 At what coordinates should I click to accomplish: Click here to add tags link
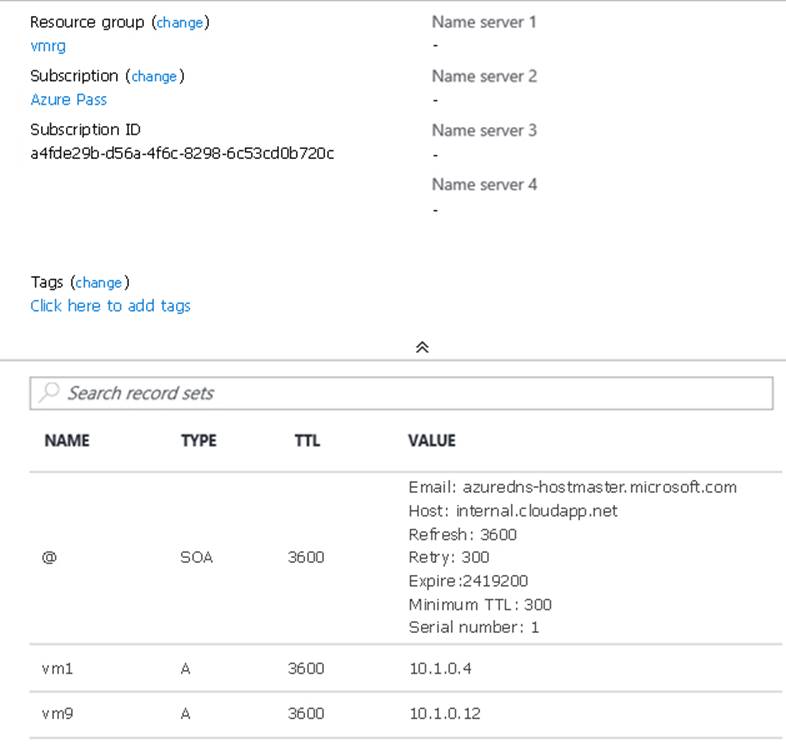point(110,306)
